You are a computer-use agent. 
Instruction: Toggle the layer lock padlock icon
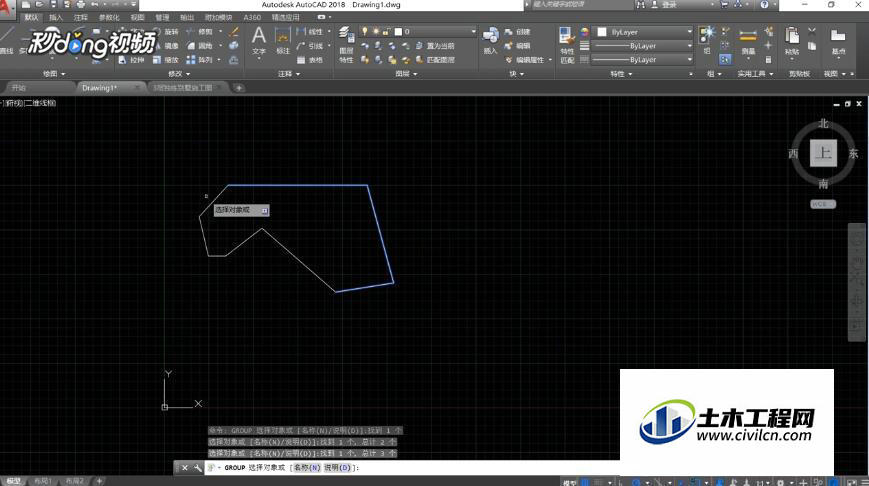(x=386, y=32)
